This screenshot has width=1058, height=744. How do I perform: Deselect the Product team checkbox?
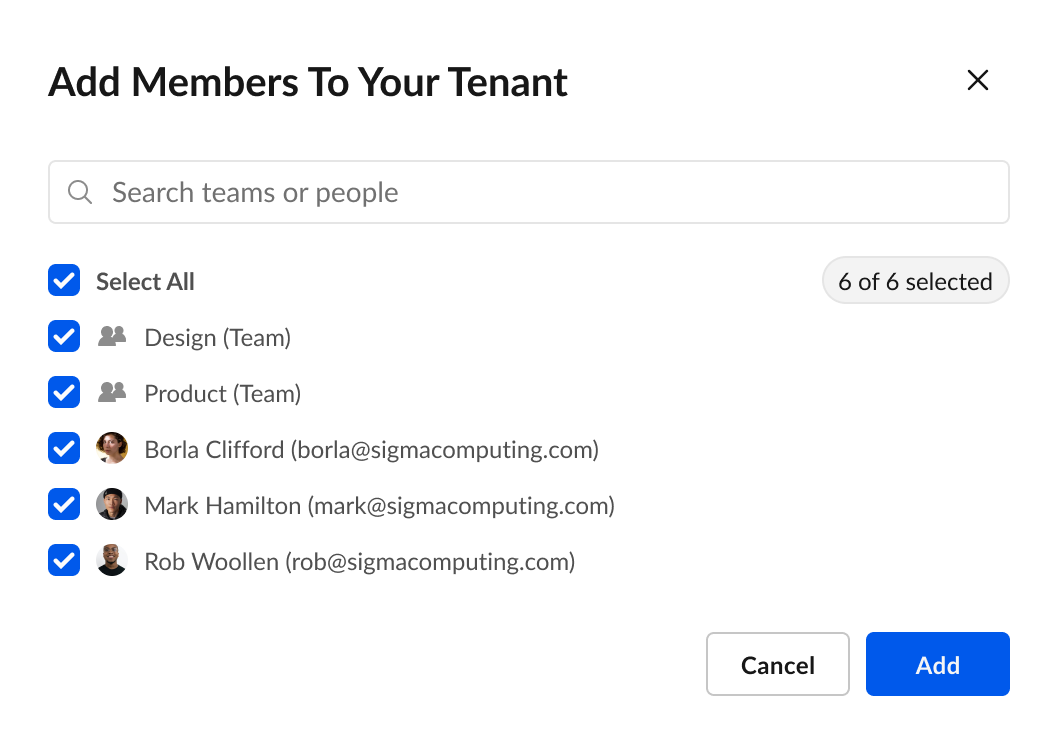(x=64, y=393)
